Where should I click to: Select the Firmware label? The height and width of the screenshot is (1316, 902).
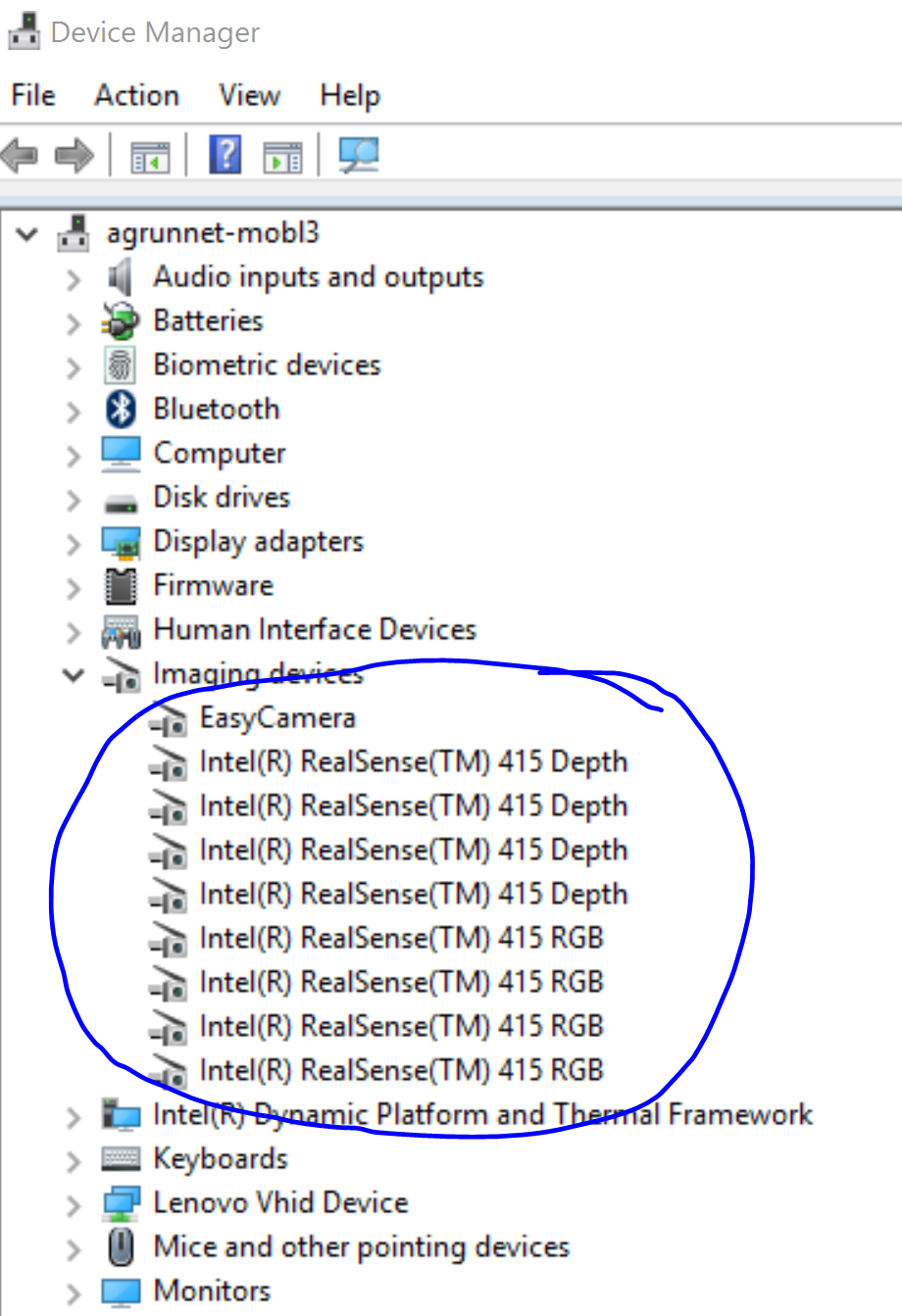click(214, 586)
